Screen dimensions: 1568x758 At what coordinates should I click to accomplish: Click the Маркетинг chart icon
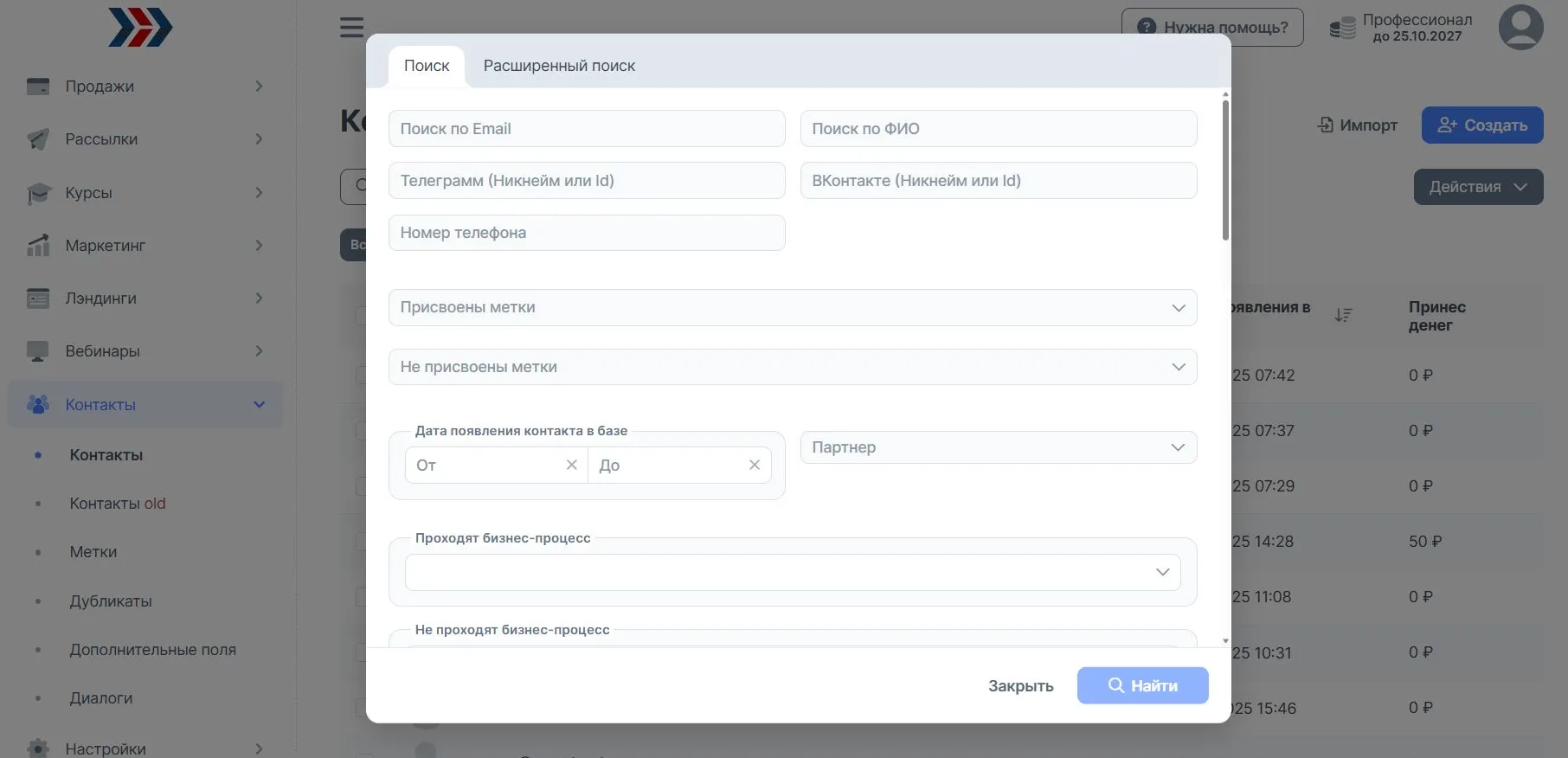(x=38, y=246)
